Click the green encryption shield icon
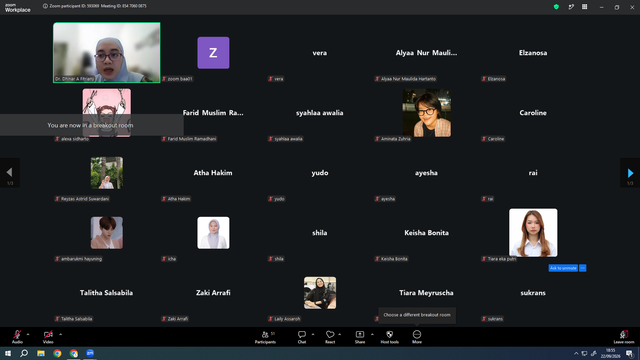The width and height of the screenshot is (640, 360). pos(556,7)
